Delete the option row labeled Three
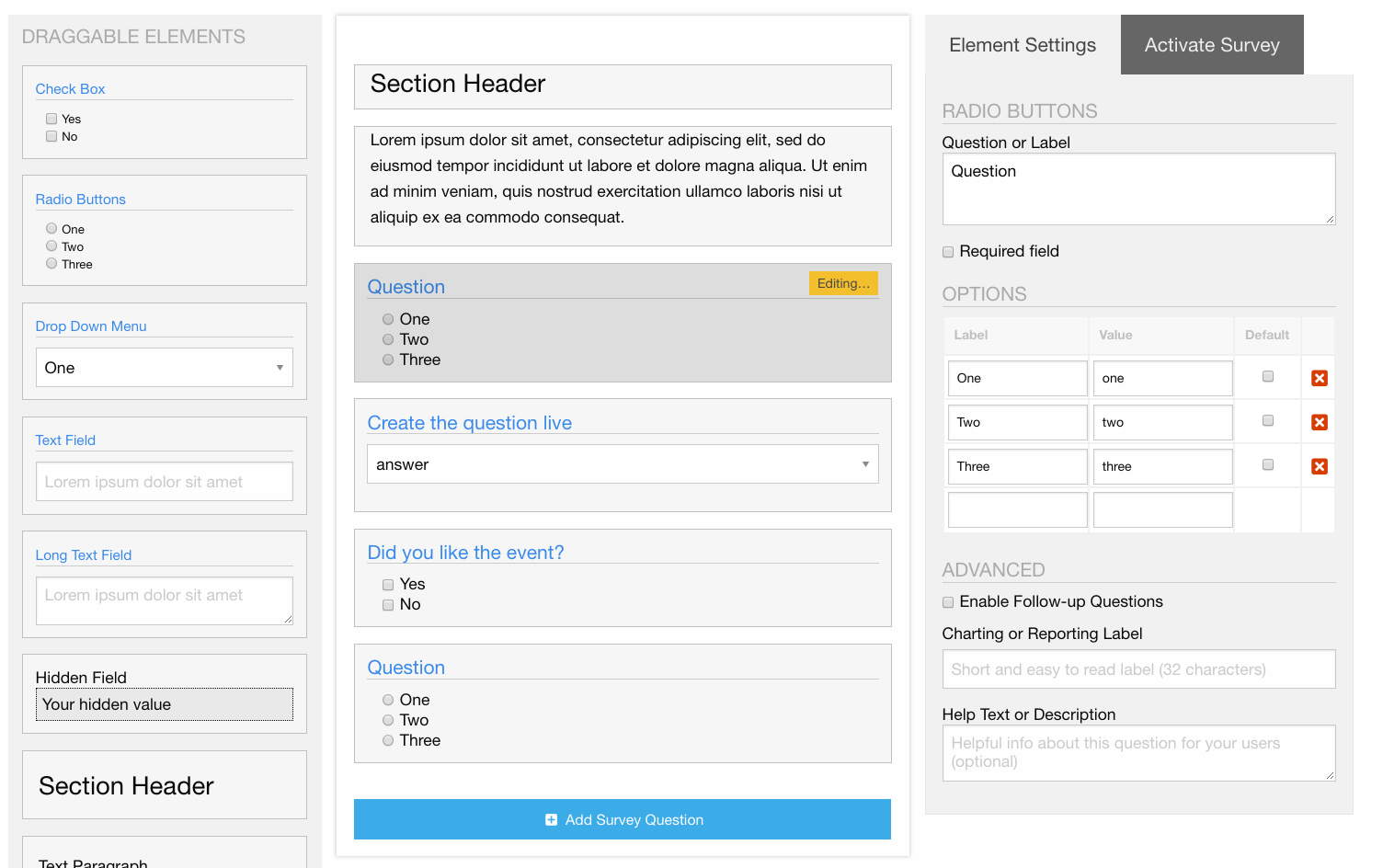1383x868 pixels. click(x=1319, y=466)
